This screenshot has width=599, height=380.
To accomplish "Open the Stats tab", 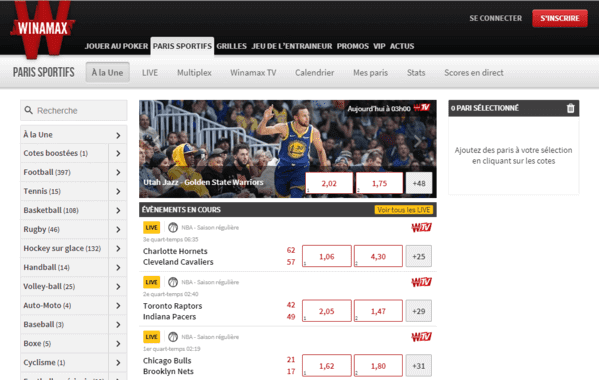I will click(x=416, y=73).
